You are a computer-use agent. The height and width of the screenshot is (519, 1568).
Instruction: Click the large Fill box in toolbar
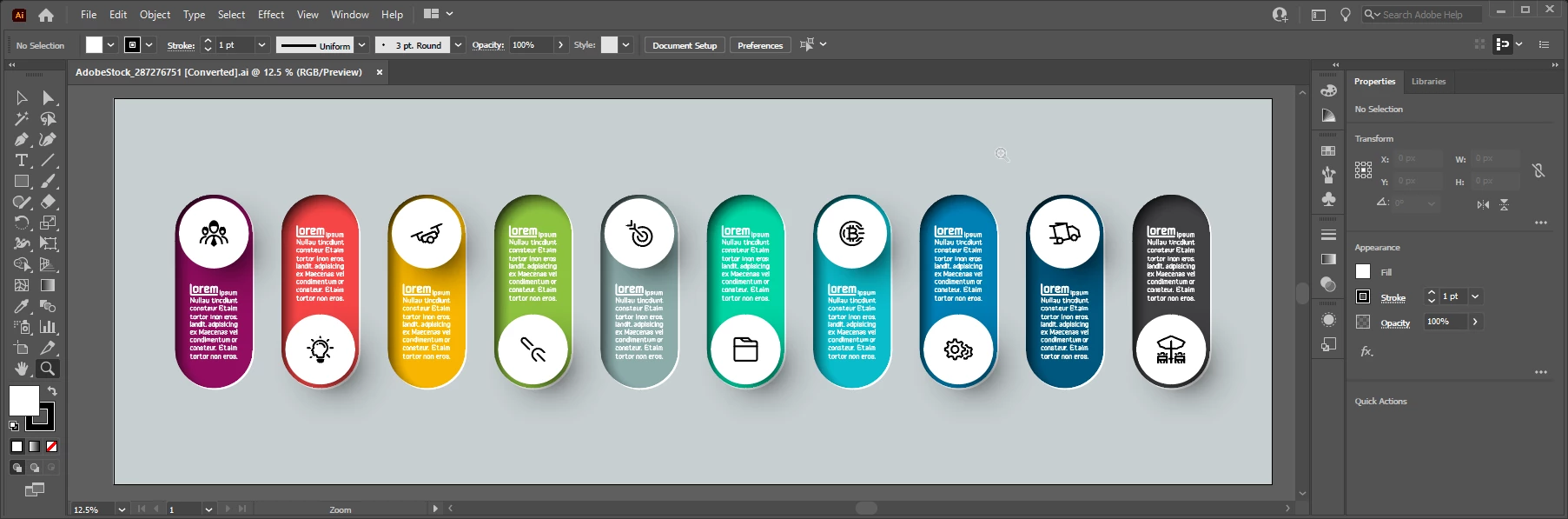click(23, 401)
